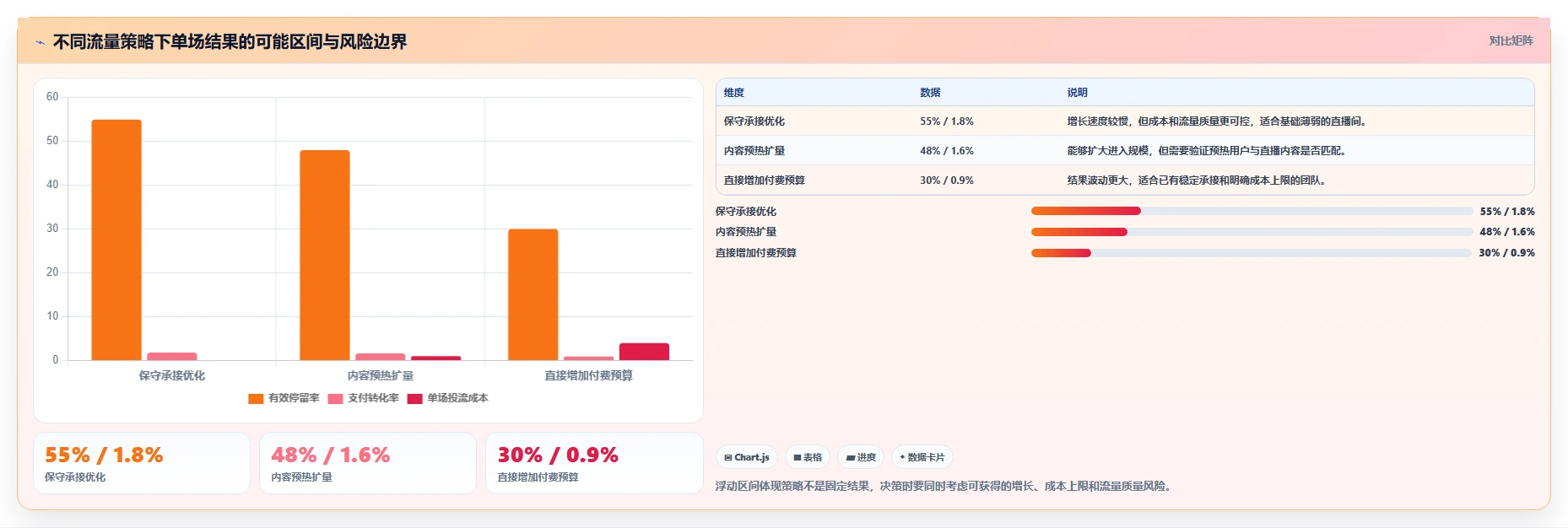The width and height of the screenshot is (1568, 528).
Task: Click the 维度 column header
Action: point(734,93)
